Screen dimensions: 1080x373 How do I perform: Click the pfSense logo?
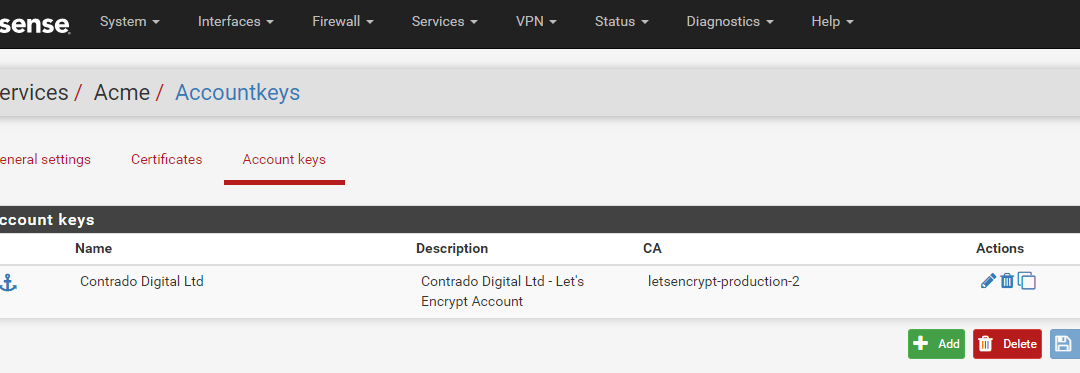tap(34, 24)
